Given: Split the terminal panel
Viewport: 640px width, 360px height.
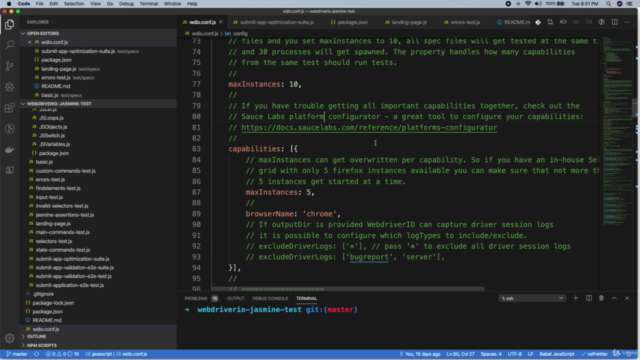Looking at the screenshot, I should pyautogui.click(x=589, y=298).
